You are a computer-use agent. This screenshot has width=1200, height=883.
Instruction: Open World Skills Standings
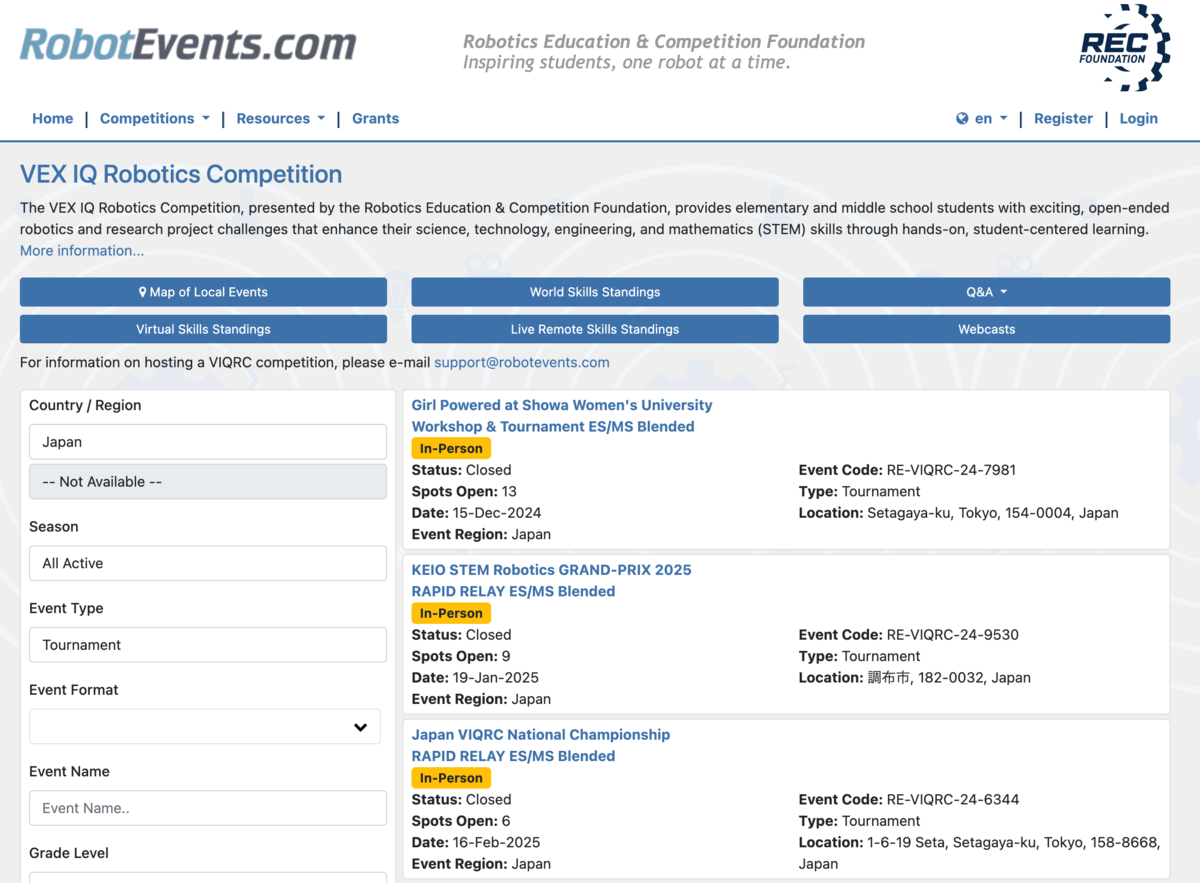pyautogui.click(x=595, y=292)
